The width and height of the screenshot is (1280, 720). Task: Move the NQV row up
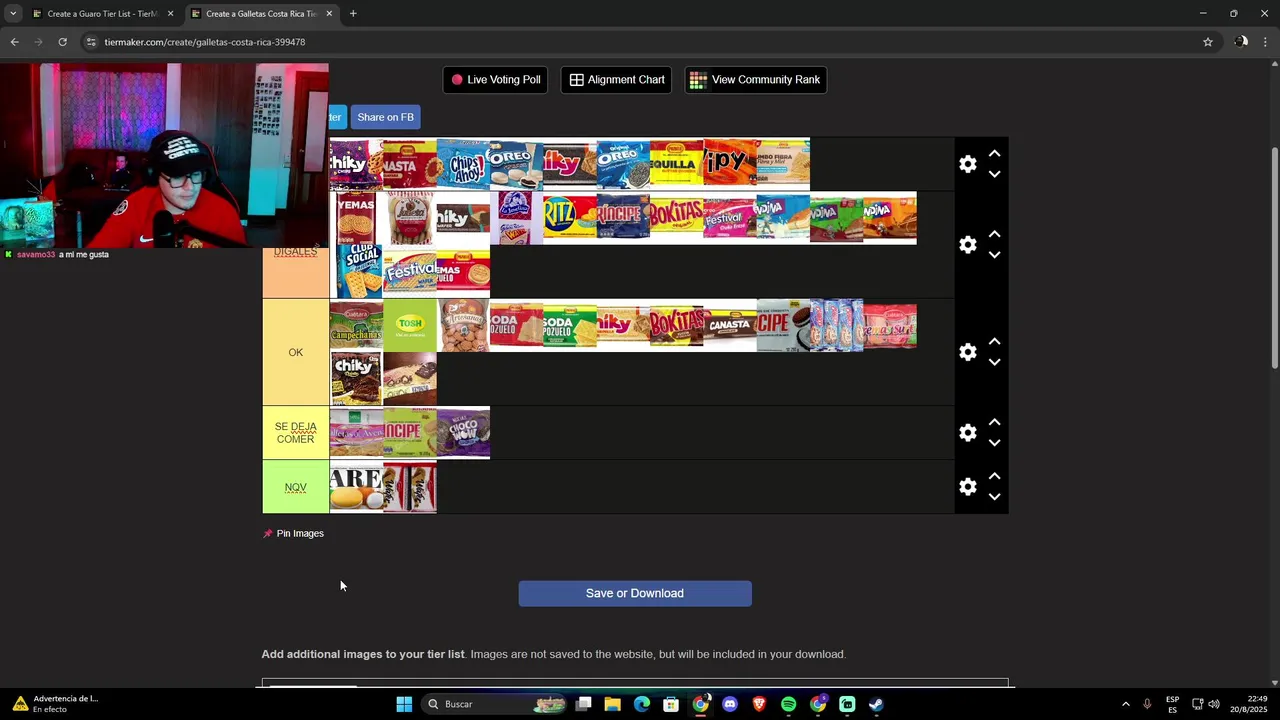[994, 477]
